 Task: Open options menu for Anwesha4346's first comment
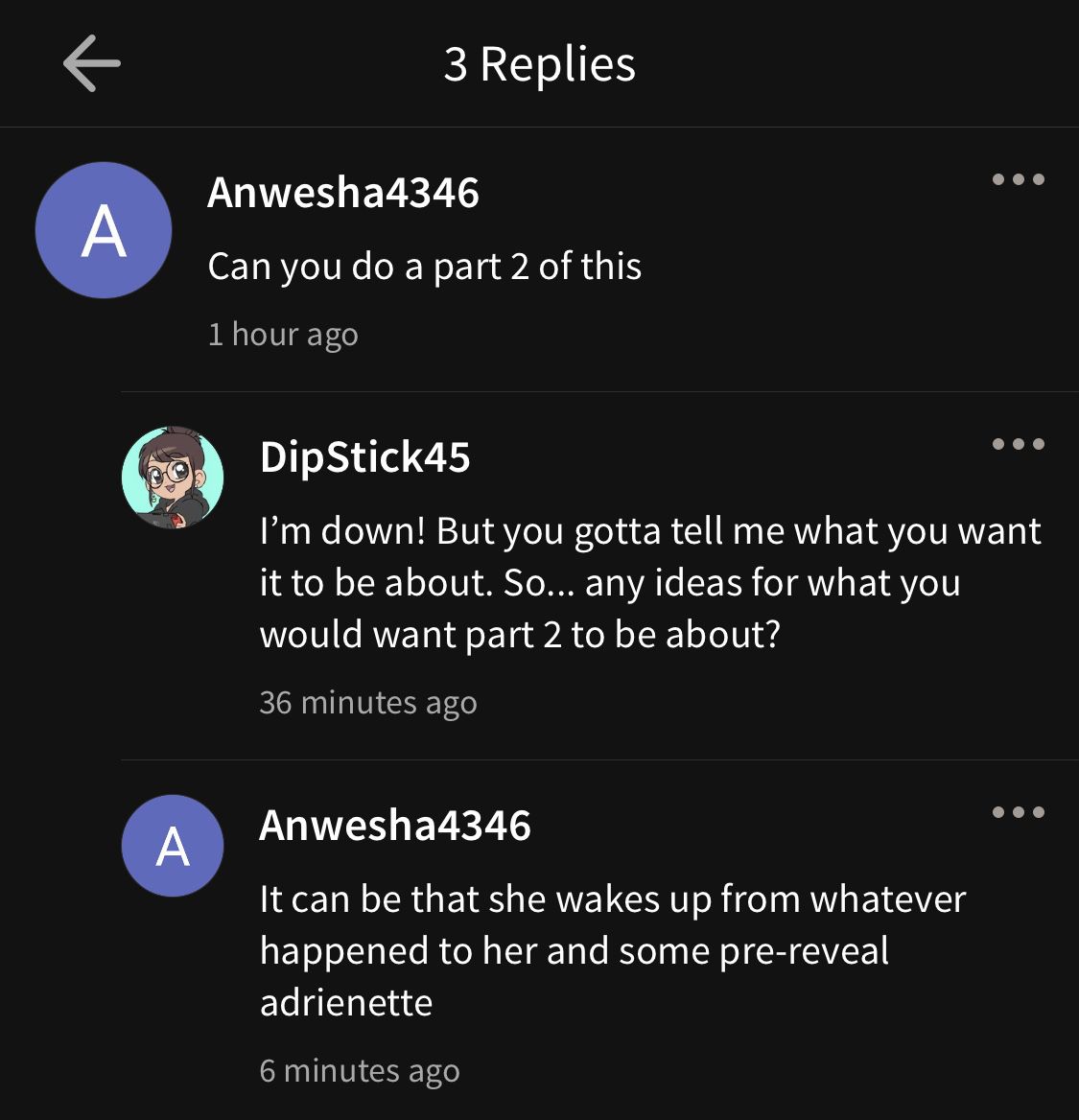pyautogui.click(x=1019, y=178)
